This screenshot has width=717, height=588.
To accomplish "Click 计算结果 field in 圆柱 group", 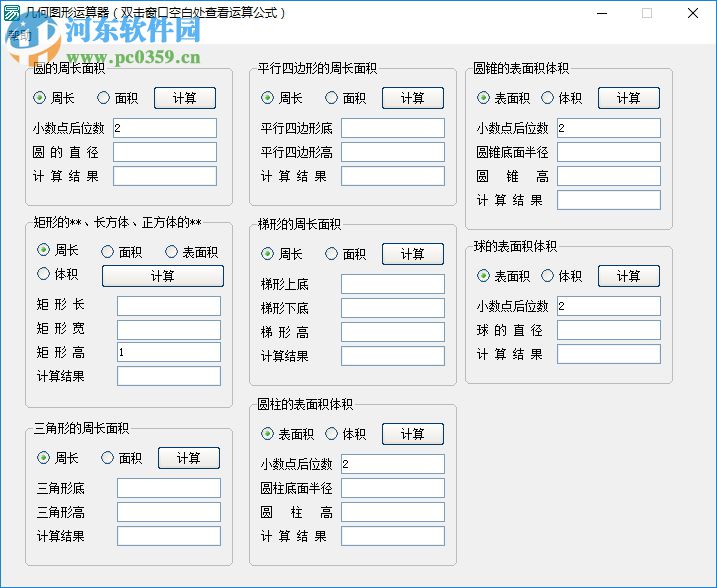I will click(x=393, y=536).
